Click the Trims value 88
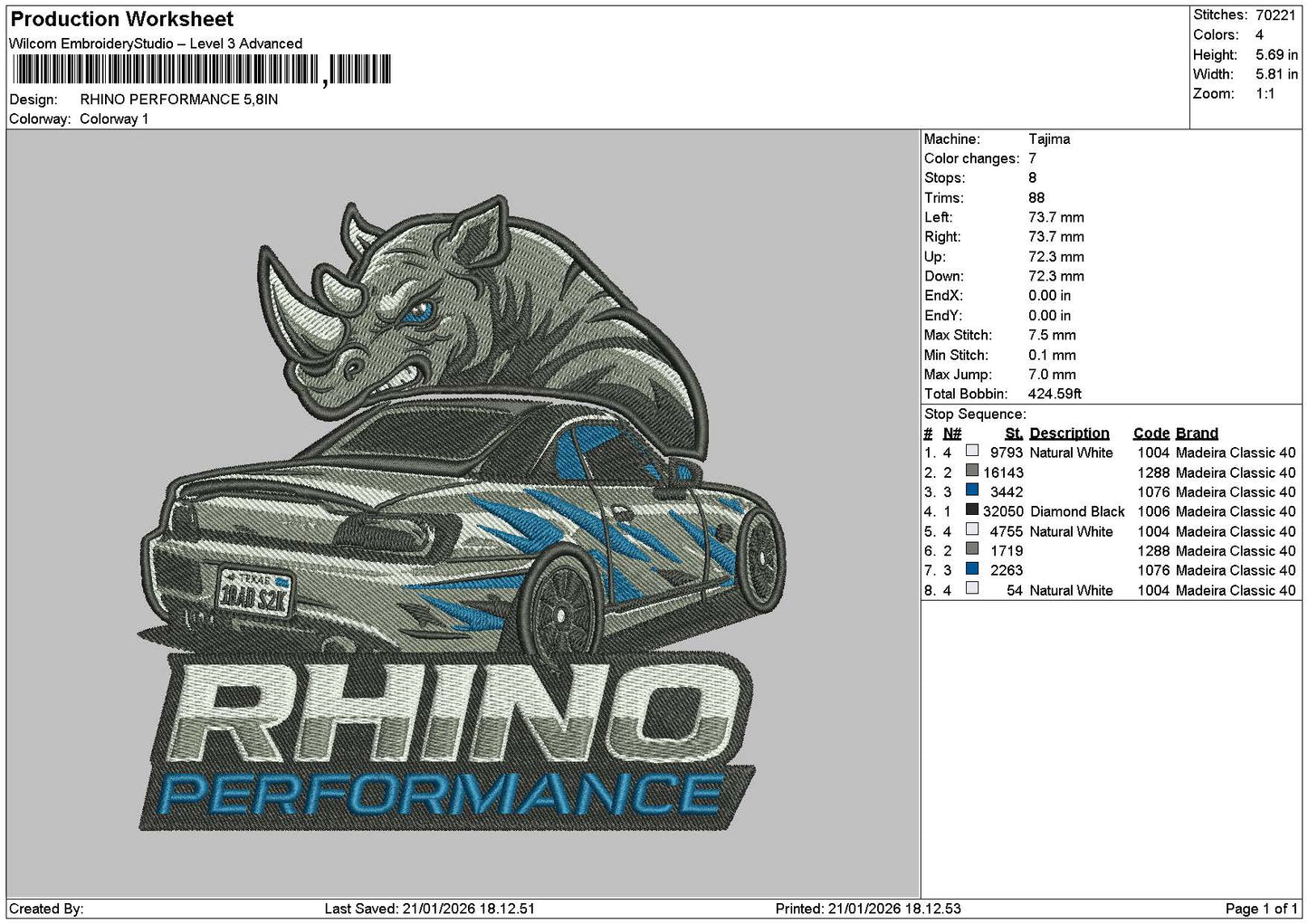The image size is (1308, 924). click(x=1036, y=198)
